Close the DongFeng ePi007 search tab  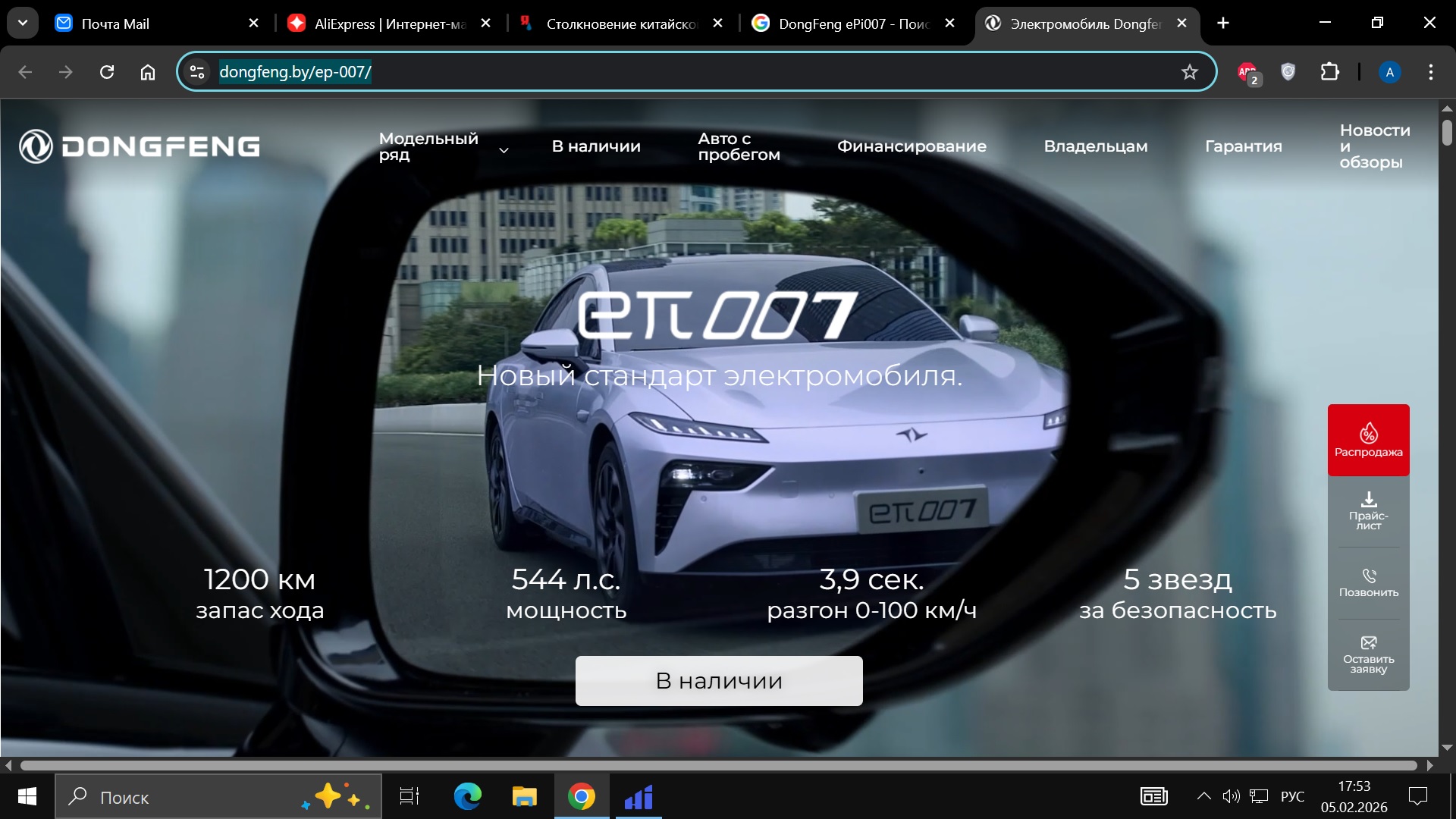949,24
